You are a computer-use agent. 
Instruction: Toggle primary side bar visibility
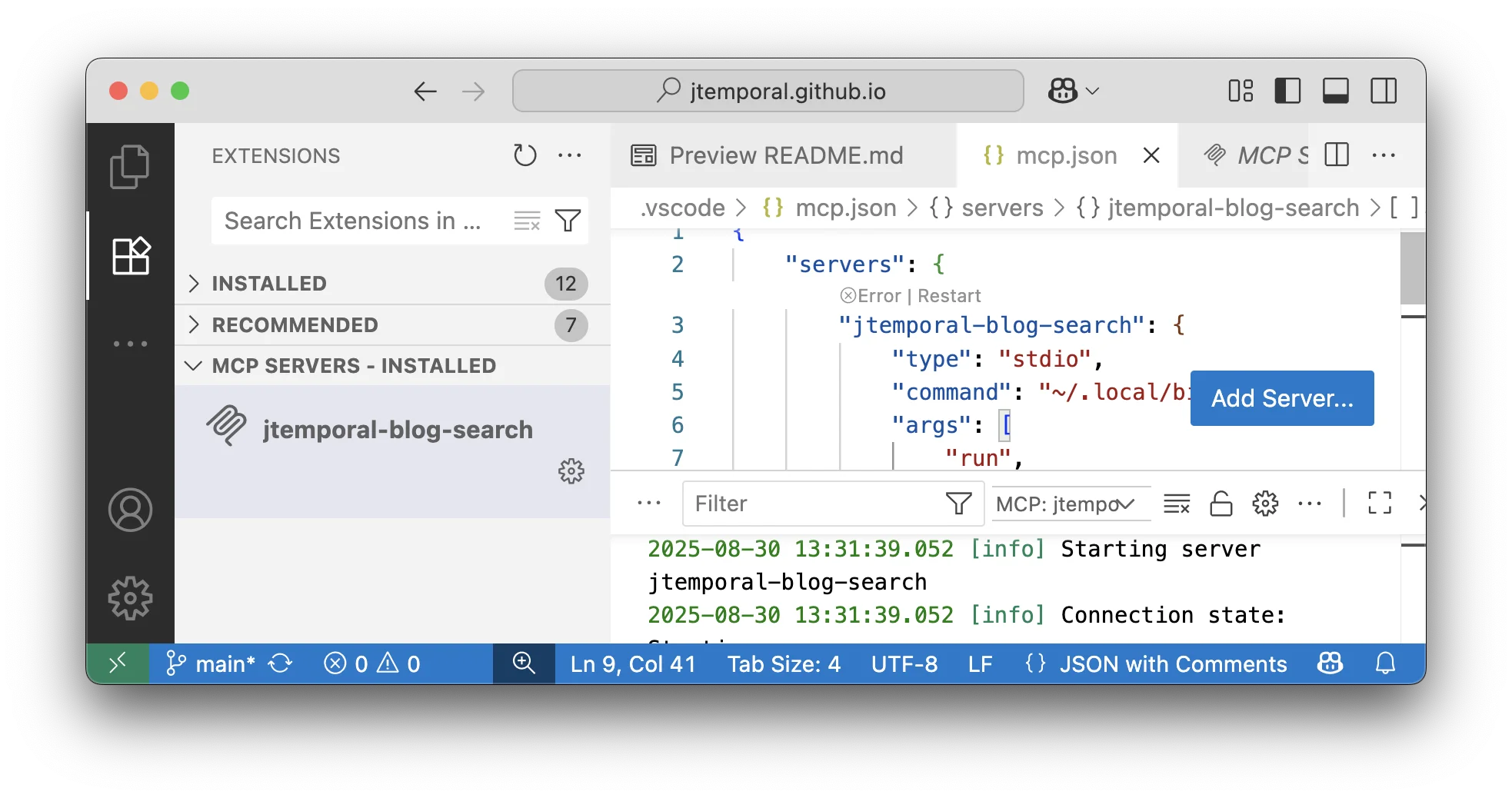pos(1287,91)
